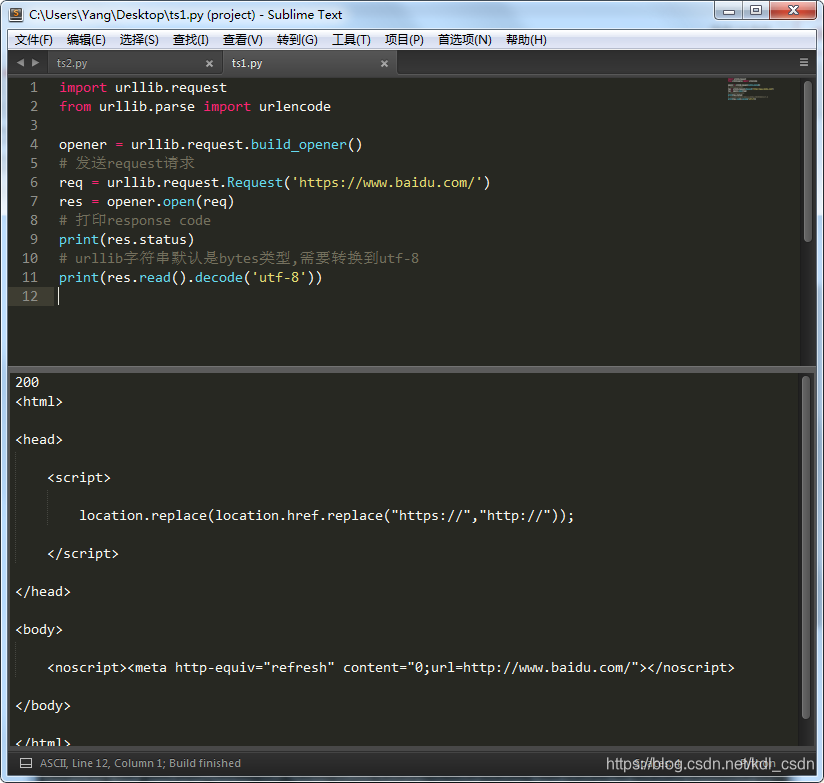824x783 pixels.
Task: Open the 帮助(H) menu
Action: [526, 40]
